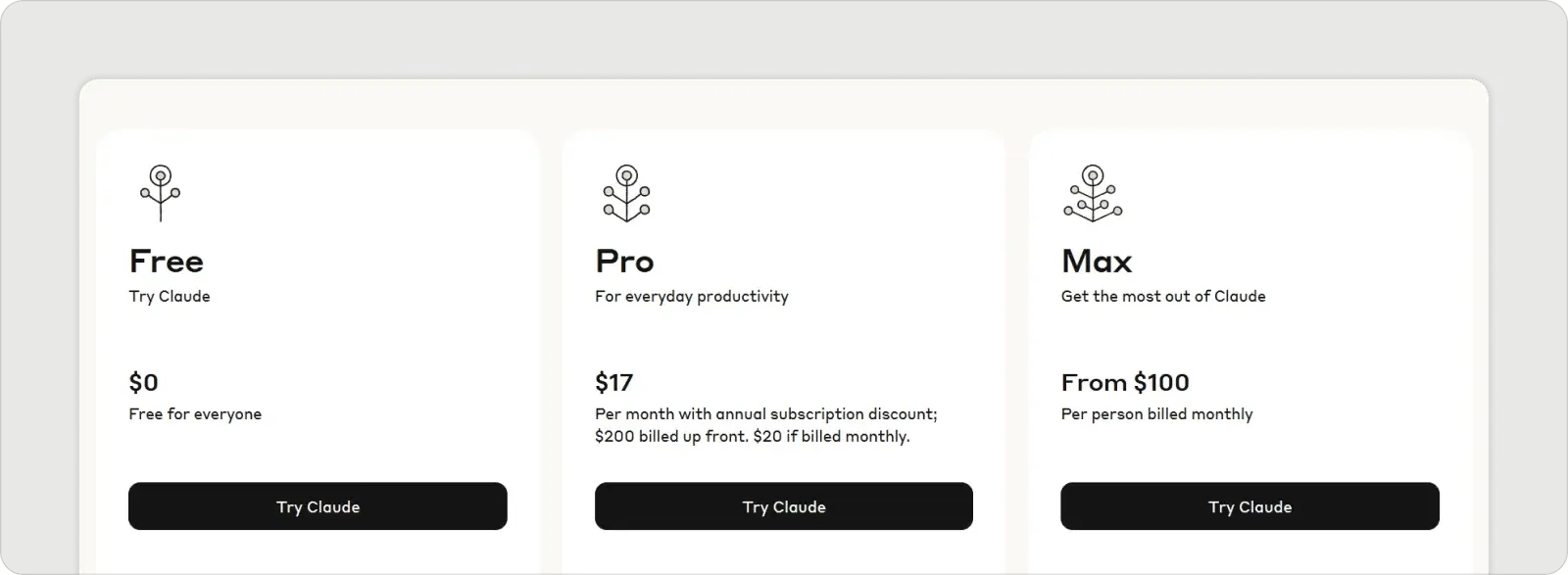Click 'Get the most out of Claude' subtitle
The image size is (1568, 575).
pyautogui.click(x=1163, y=297)
